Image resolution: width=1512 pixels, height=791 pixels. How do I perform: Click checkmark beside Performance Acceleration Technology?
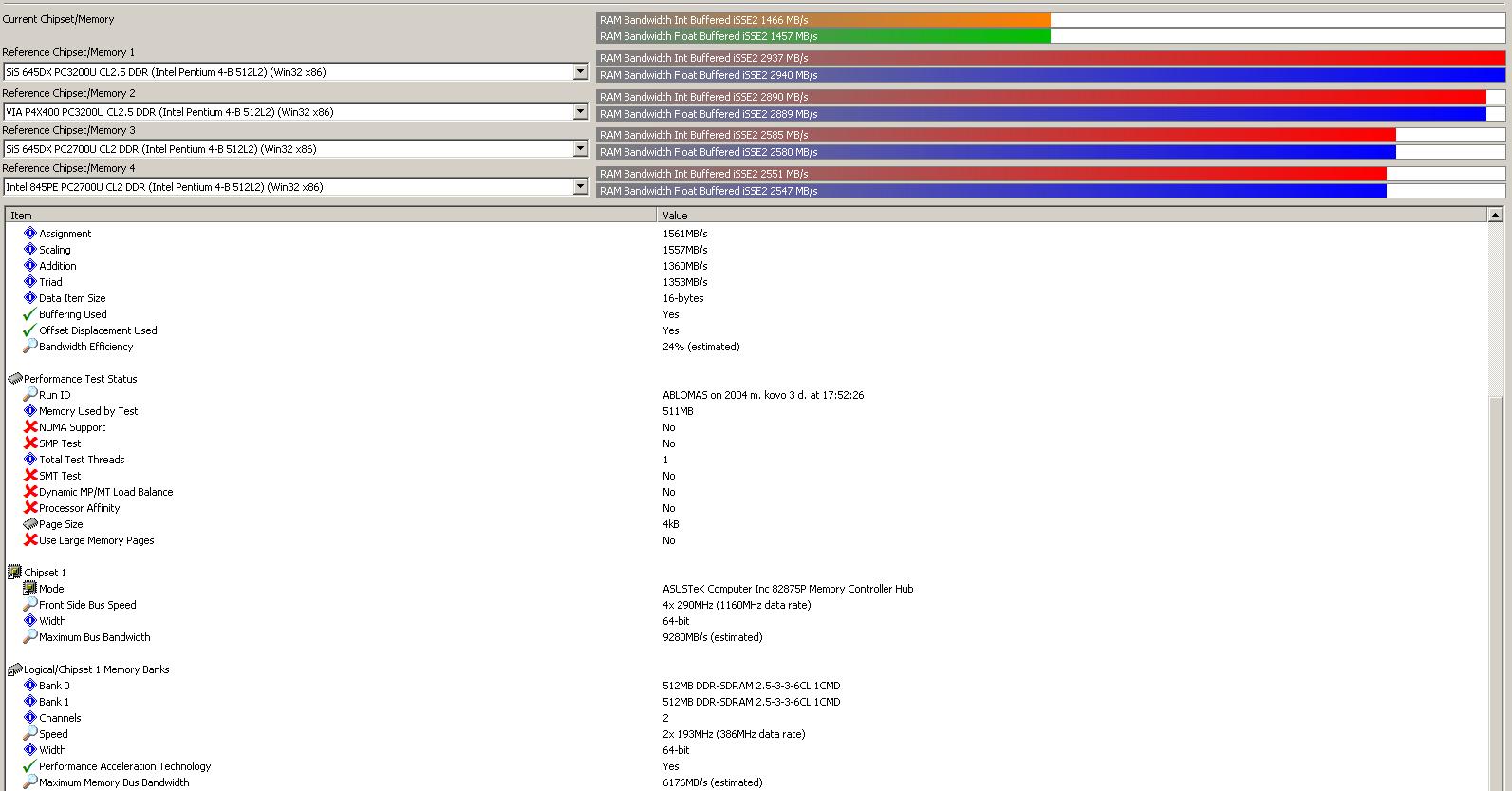(x=29, y=765)
